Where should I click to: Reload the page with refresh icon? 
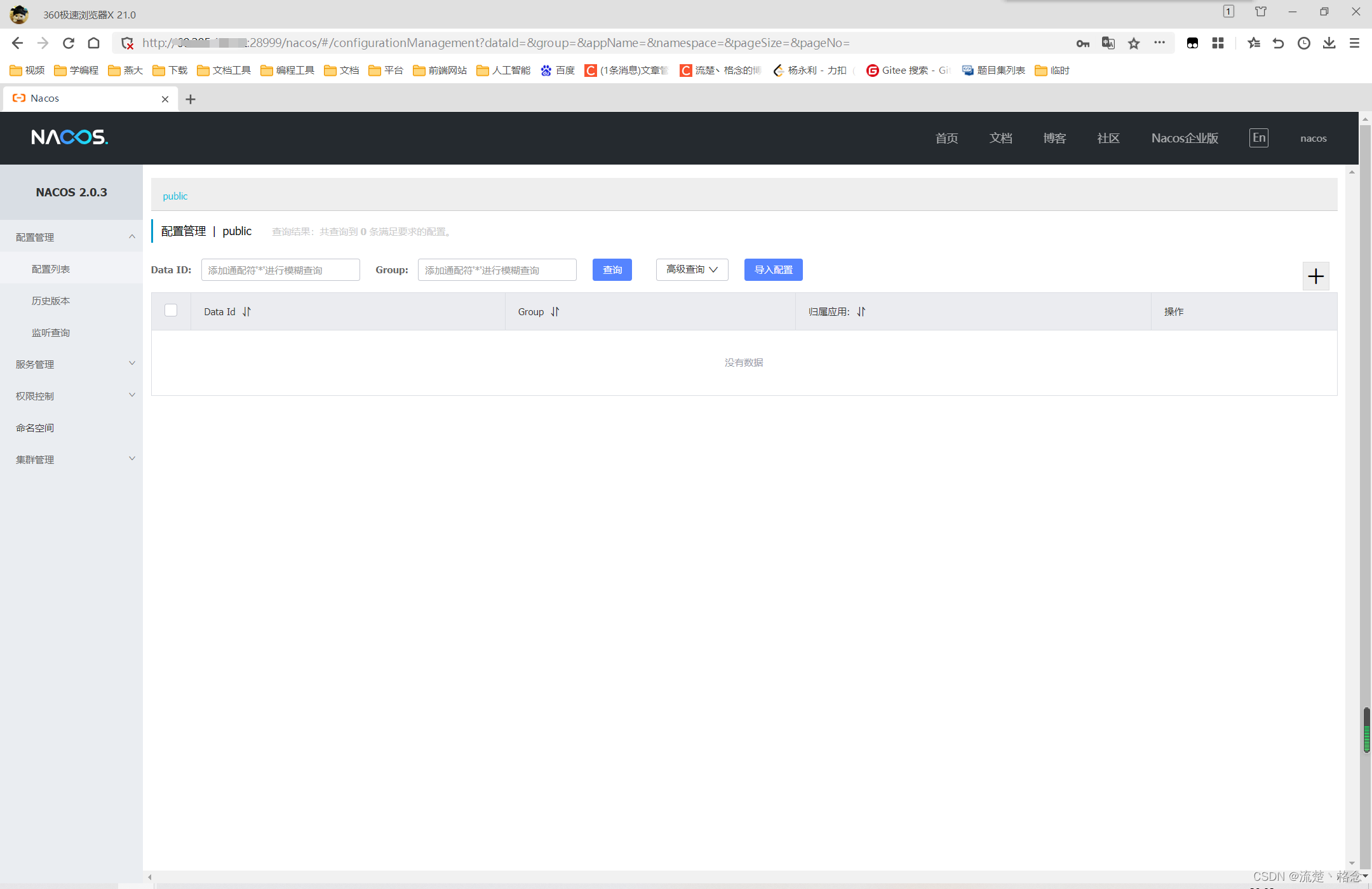pos(69,43)
